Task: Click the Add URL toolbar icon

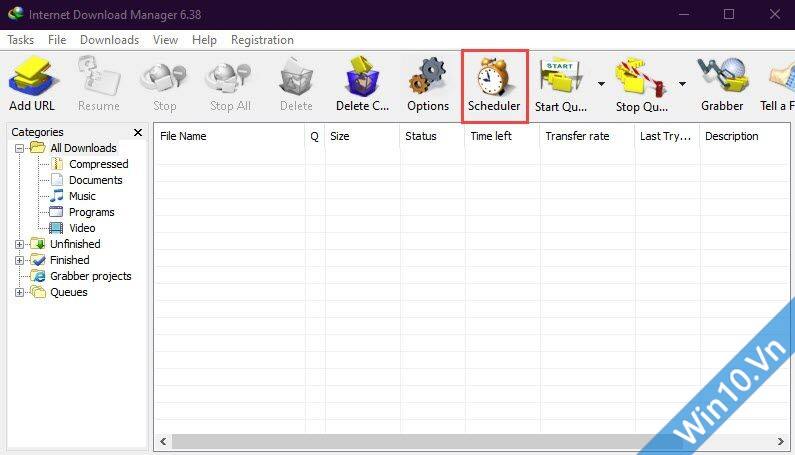Action: coord(32,78)
